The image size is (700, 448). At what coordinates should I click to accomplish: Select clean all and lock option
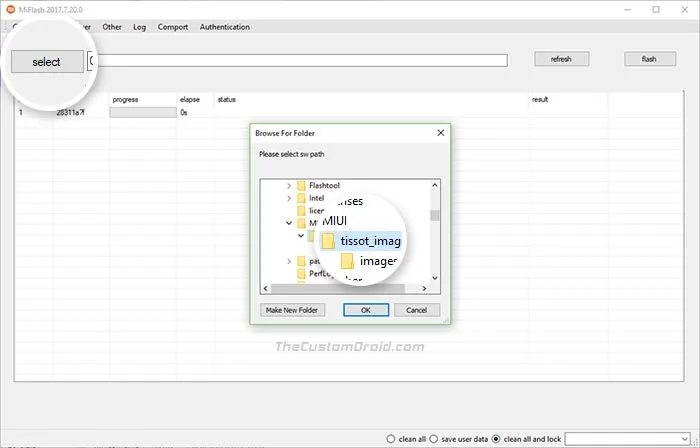496,439
